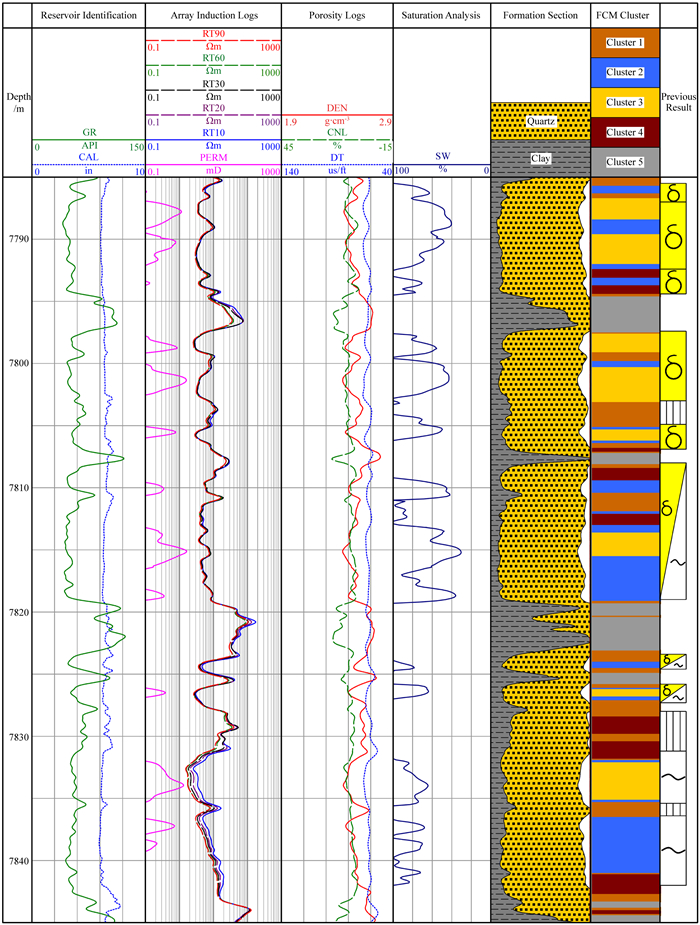
Task: Click the Cluster 4 dark red legend
Action: coord(625,132)
